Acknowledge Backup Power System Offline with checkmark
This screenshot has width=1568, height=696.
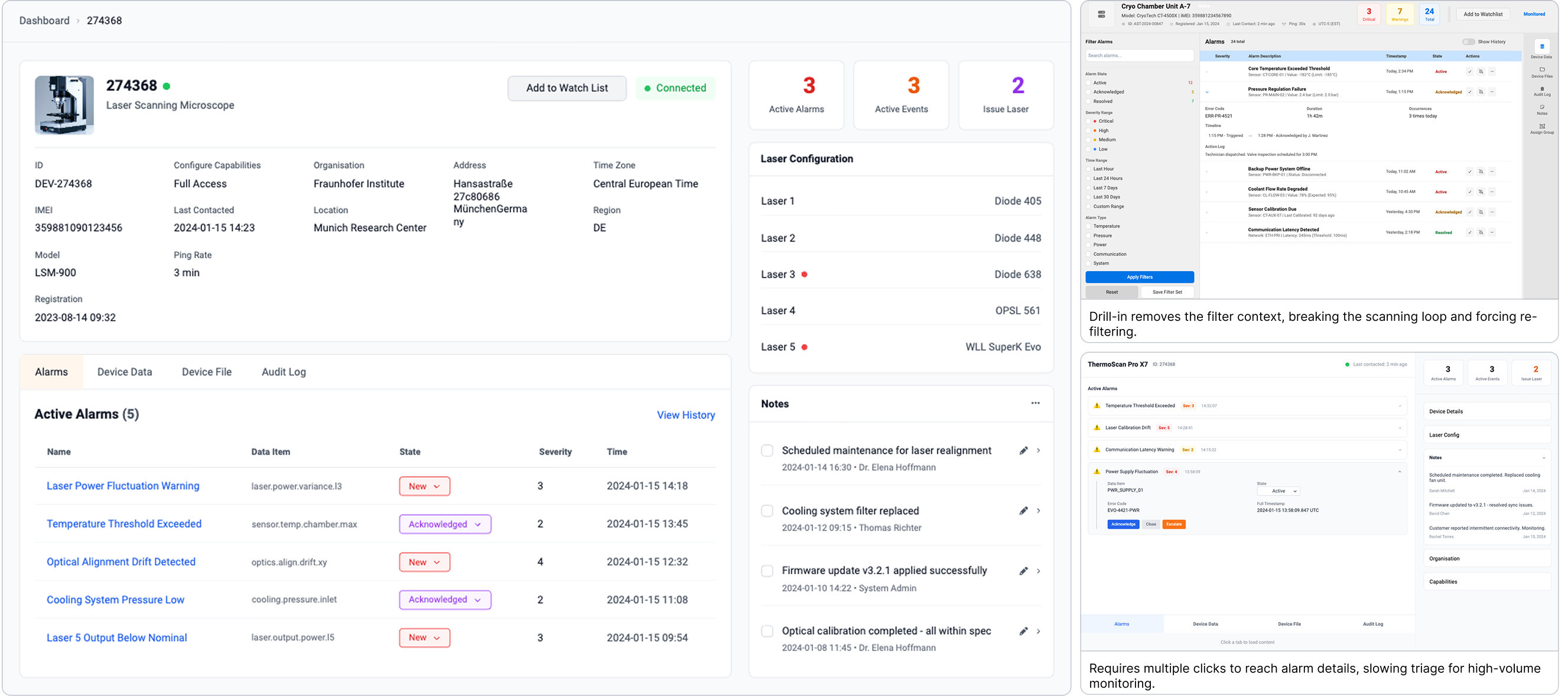point(1469,172)
